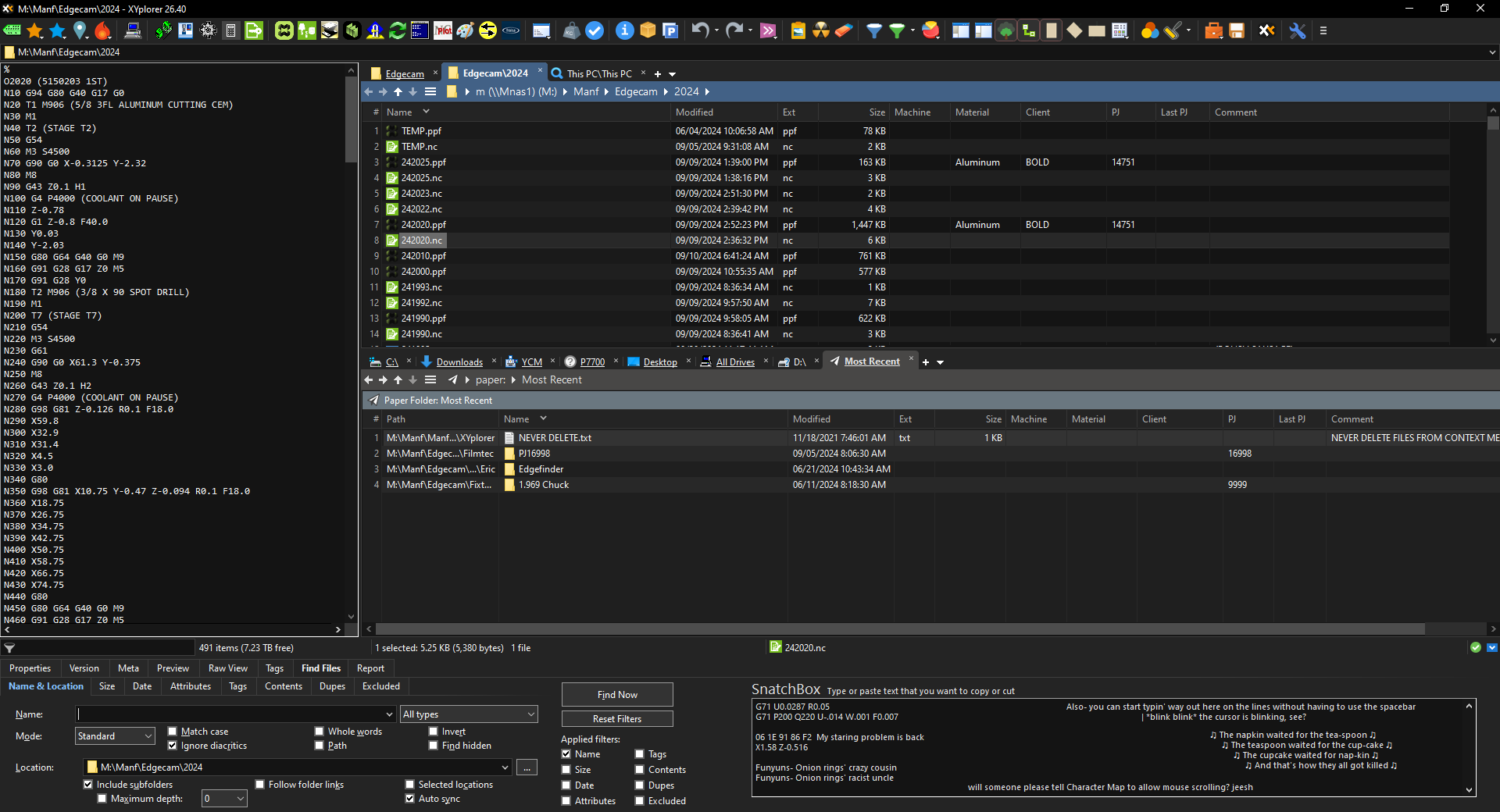The height and width of the screenshot is (812, 1500).
Task: Enable the Match case checkbox
Action: click(173, 732)
